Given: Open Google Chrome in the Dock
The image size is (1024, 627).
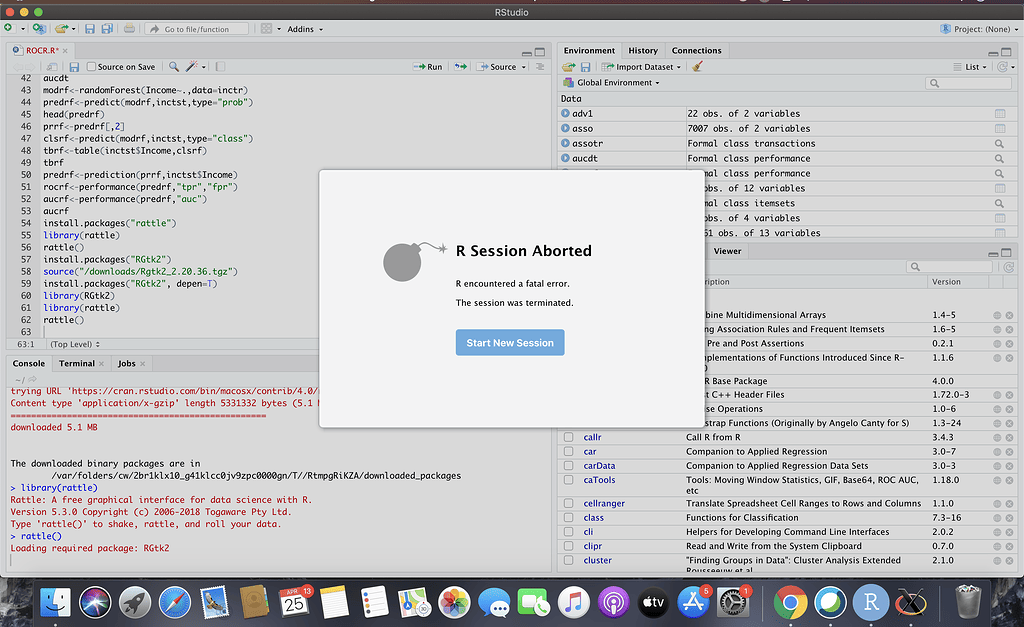Looking at the screenshot, I should (x=790, y=602).
